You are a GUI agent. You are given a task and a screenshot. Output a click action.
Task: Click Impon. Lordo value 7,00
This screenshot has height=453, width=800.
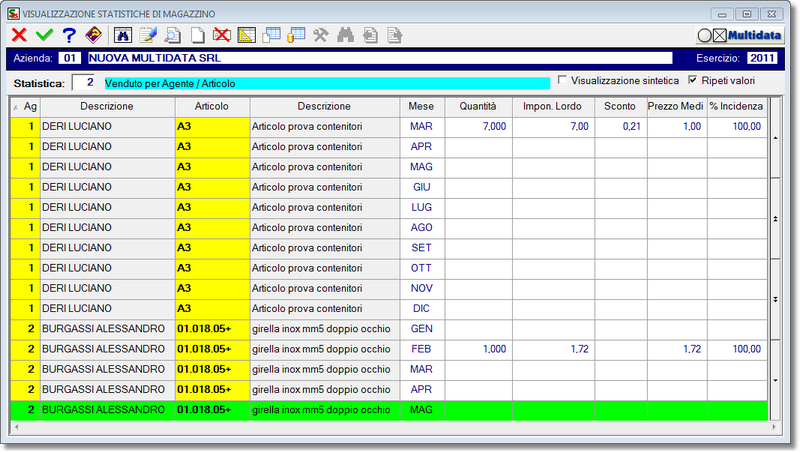click(580, 127)
